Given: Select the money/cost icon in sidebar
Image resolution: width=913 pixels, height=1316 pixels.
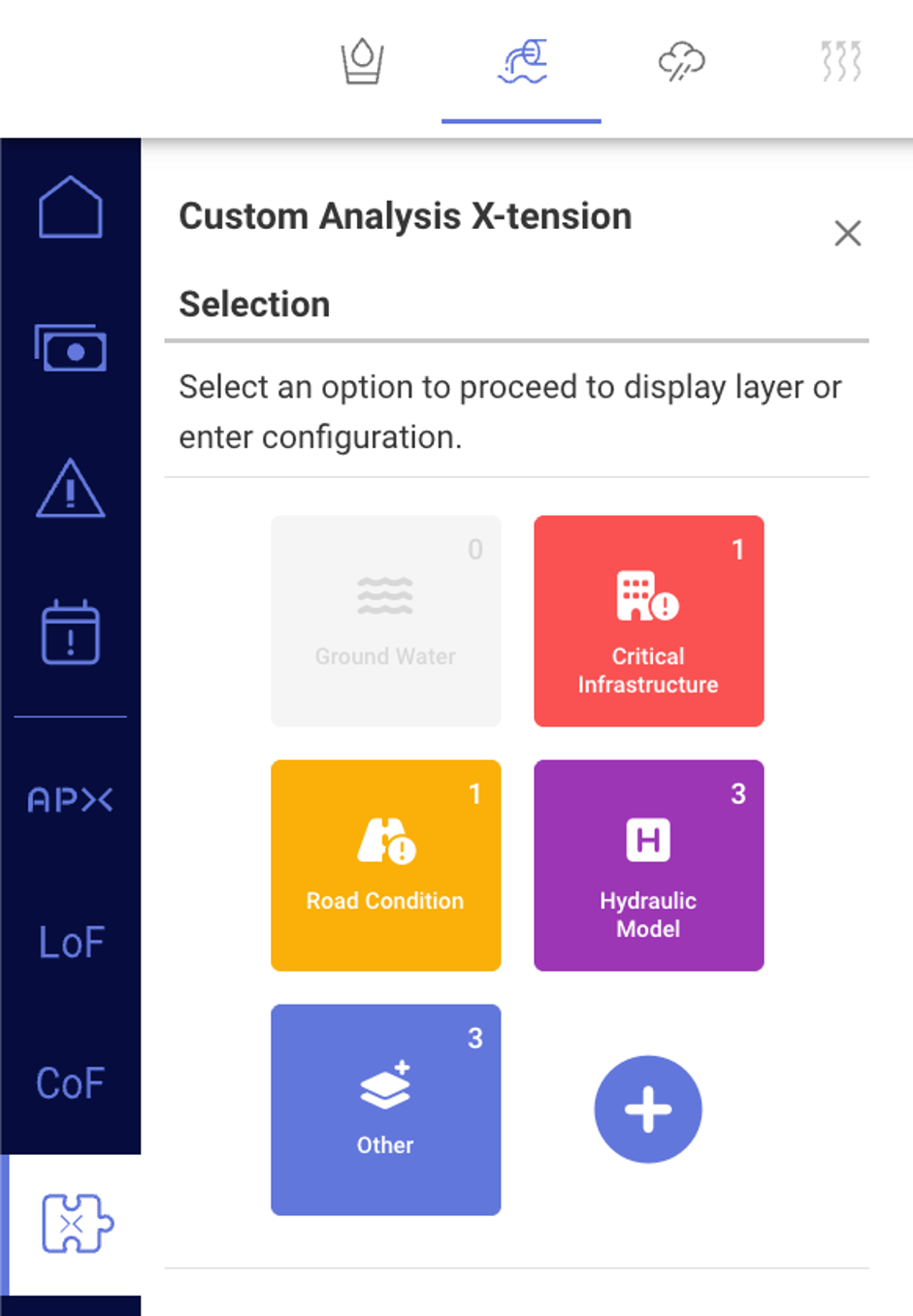Looking at the screenshot, I should 70,348.
